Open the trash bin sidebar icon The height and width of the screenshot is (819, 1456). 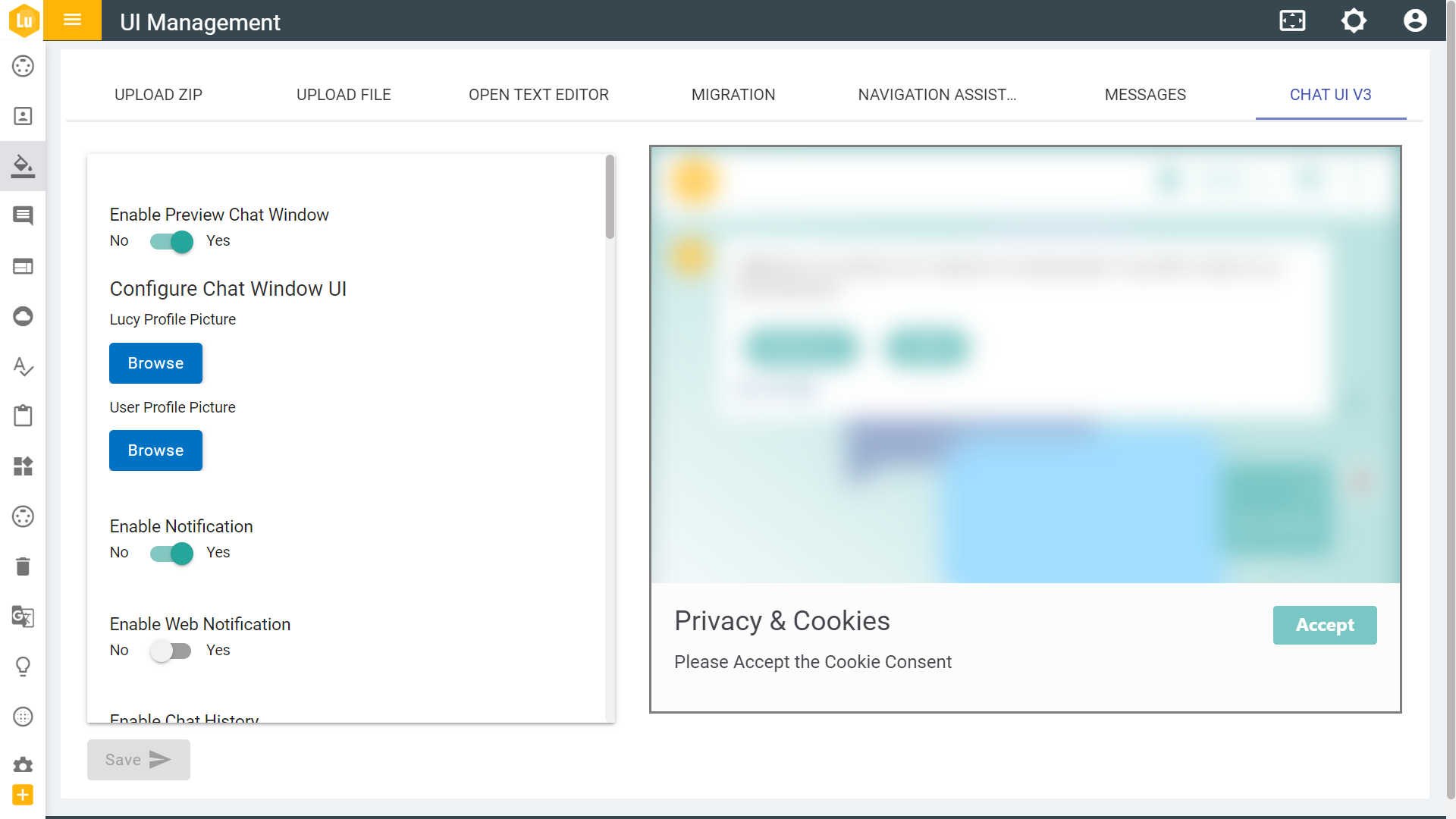tap(23, 566)
